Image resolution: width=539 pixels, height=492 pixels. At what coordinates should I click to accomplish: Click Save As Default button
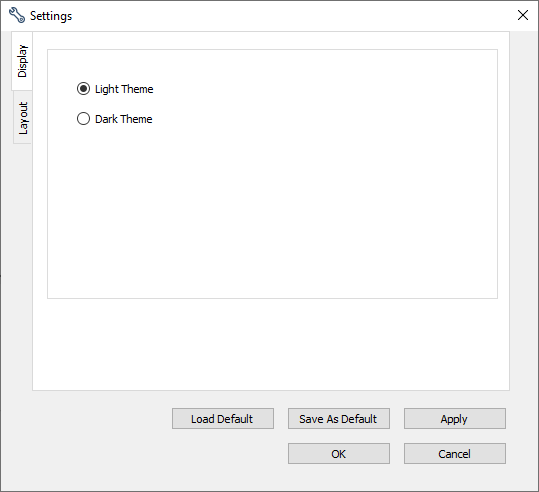coord(339,418)
